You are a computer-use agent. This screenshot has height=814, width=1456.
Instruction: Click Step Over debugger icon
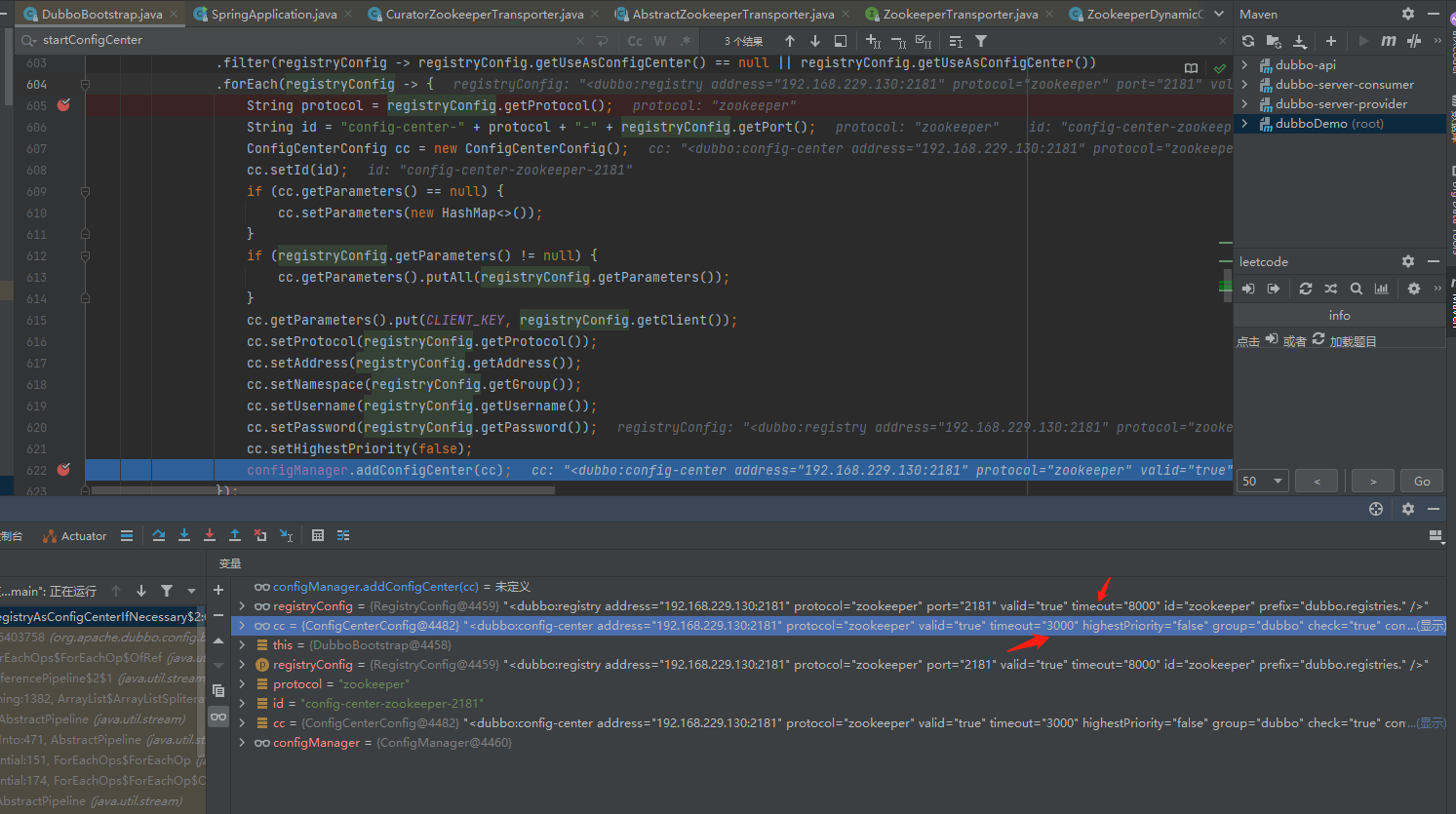pos(159,535)
